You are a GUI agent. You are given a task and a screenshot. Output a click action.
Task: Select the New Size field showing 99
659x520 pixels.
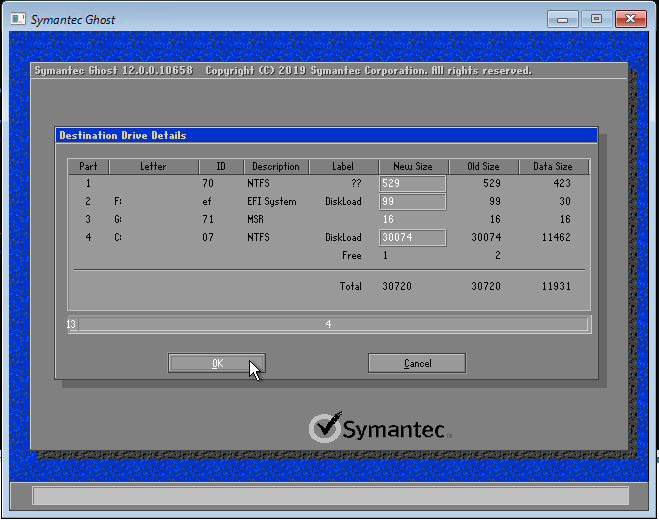(x=412, y=201)
